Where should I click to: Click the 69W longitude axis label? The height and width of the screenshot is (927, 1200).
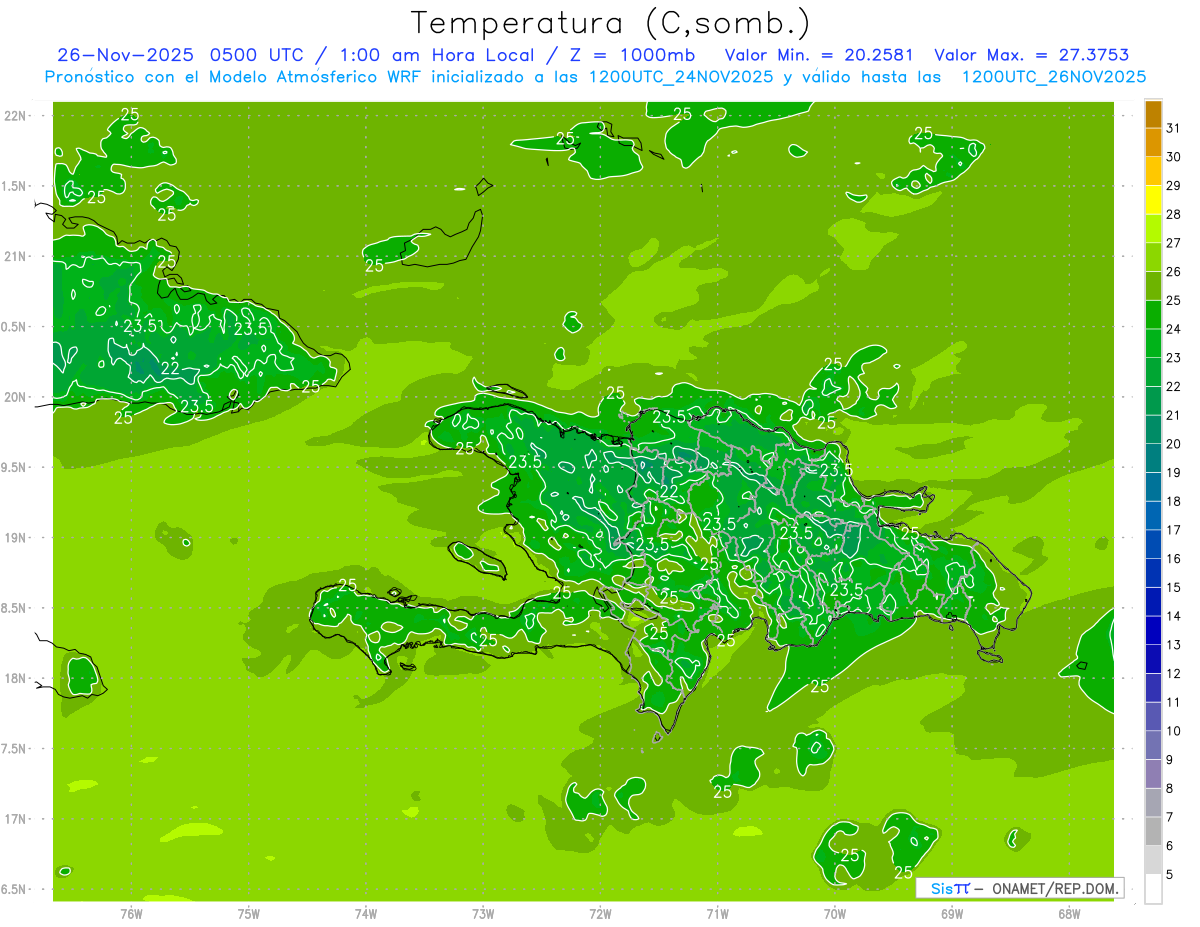coord(951,913)
